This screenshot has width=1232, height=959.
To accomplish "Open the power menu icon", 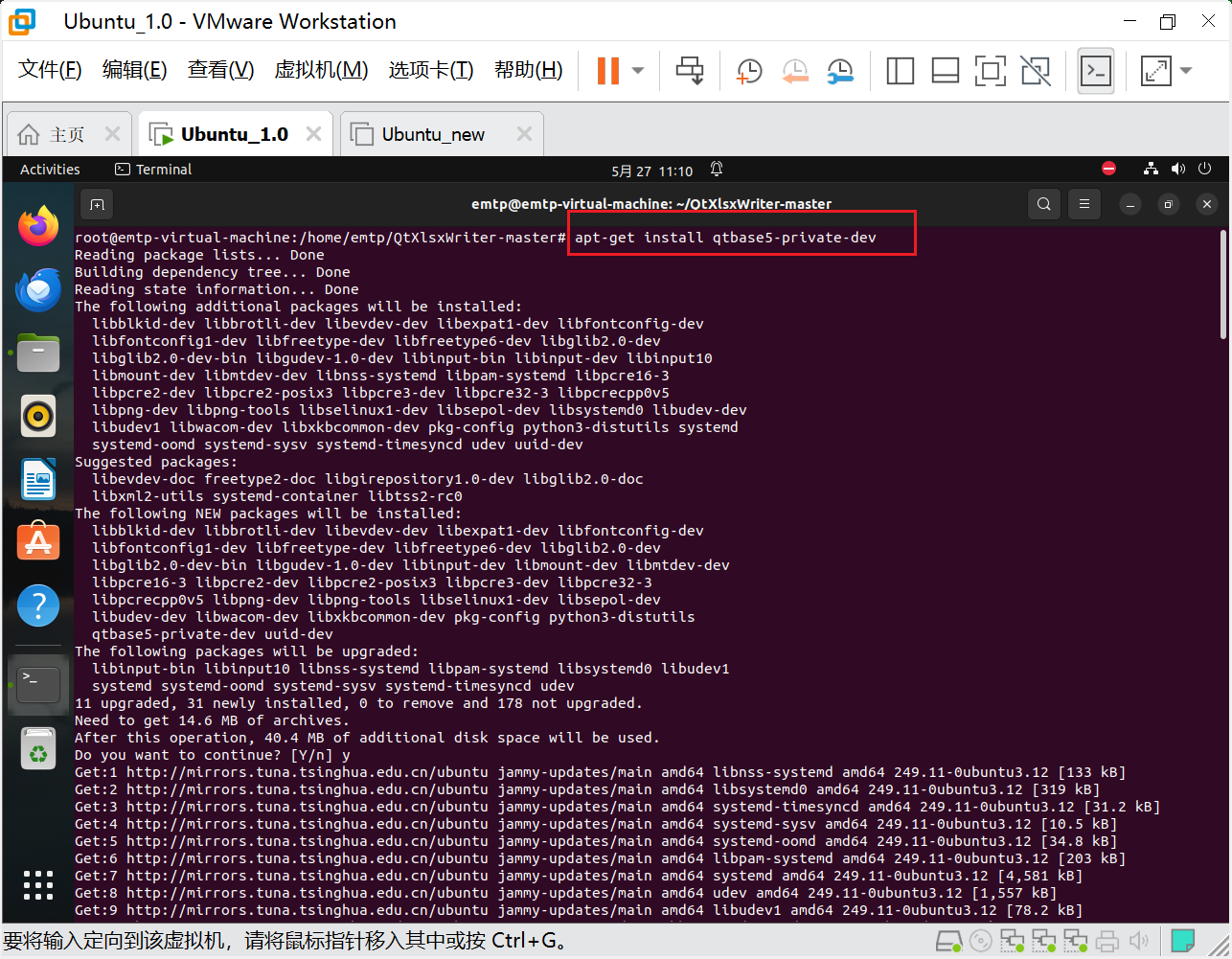I will 1205,169.
